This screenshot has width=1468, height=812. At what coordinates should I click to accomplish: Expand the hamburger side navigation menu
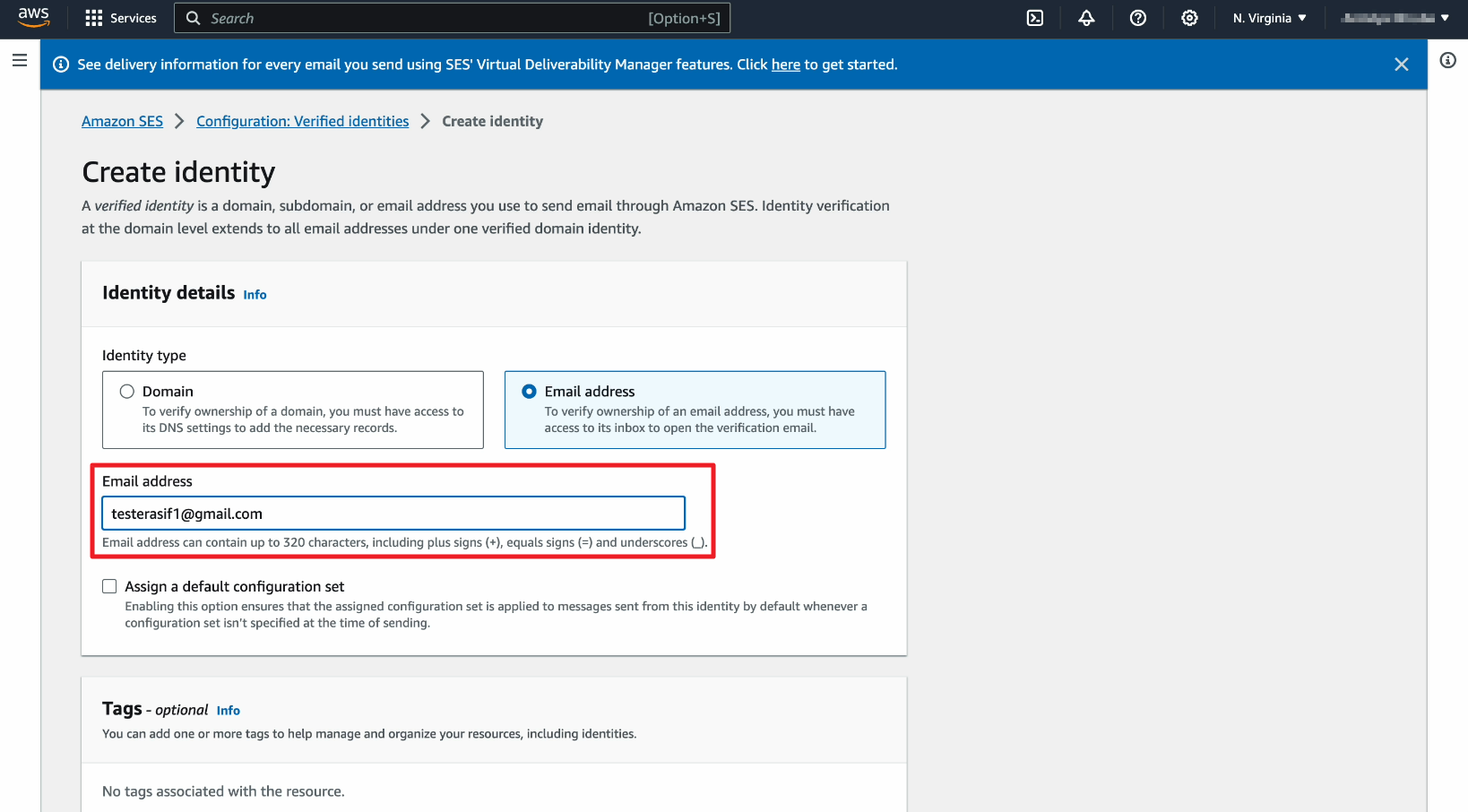click(x=20, y=60)
